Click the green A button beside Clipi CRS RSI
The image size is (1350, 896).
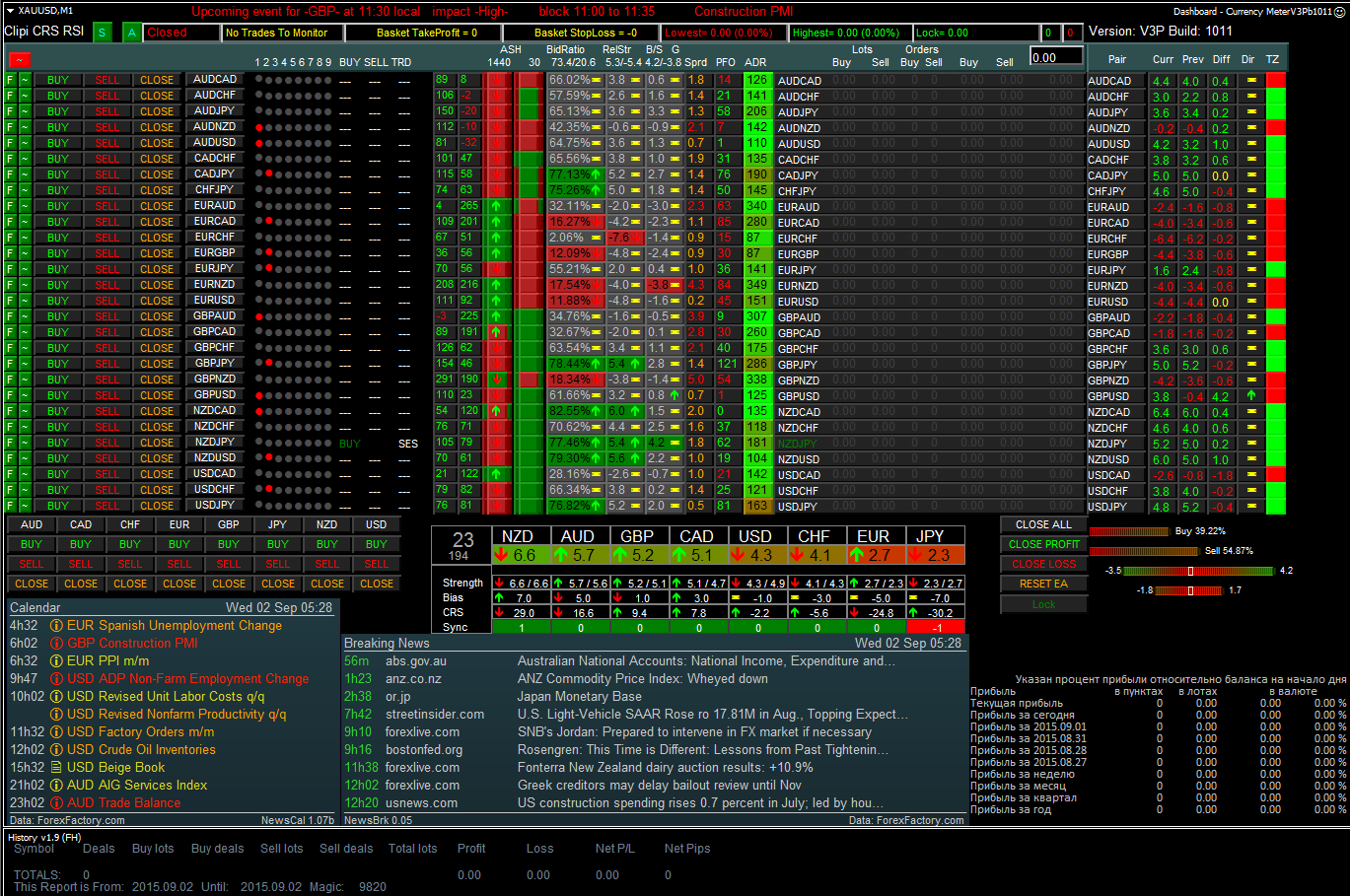click(x=131, y=33)
